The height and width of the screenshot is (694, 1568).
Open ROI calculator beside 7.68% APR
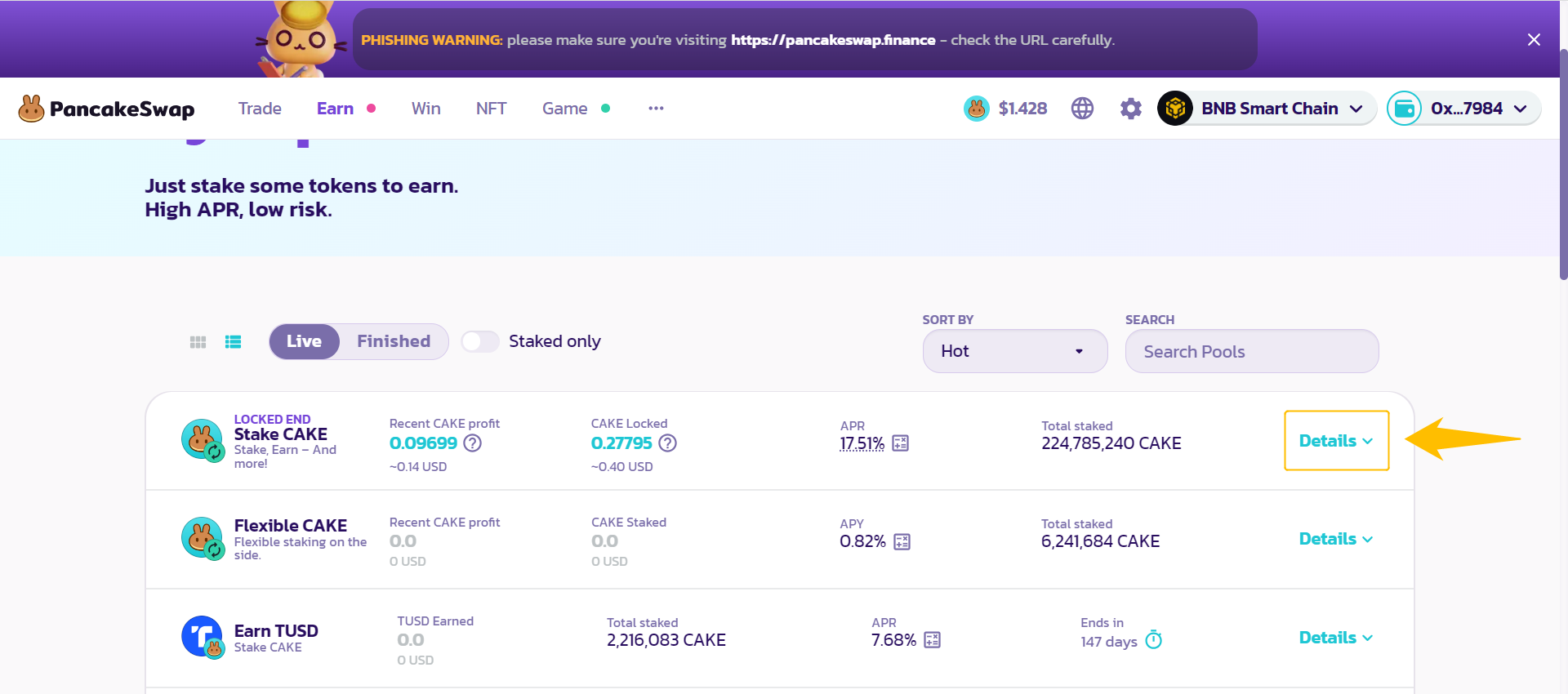(932, 640)
